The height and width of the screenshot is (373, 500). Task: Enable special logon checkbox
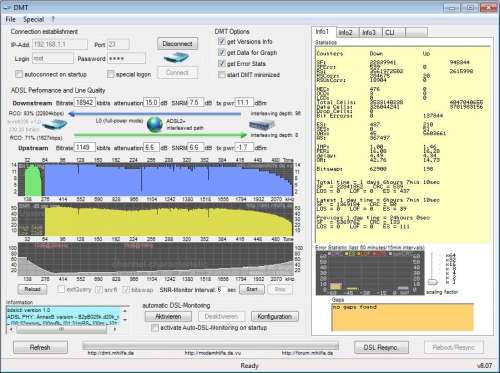tap(111, 74)
